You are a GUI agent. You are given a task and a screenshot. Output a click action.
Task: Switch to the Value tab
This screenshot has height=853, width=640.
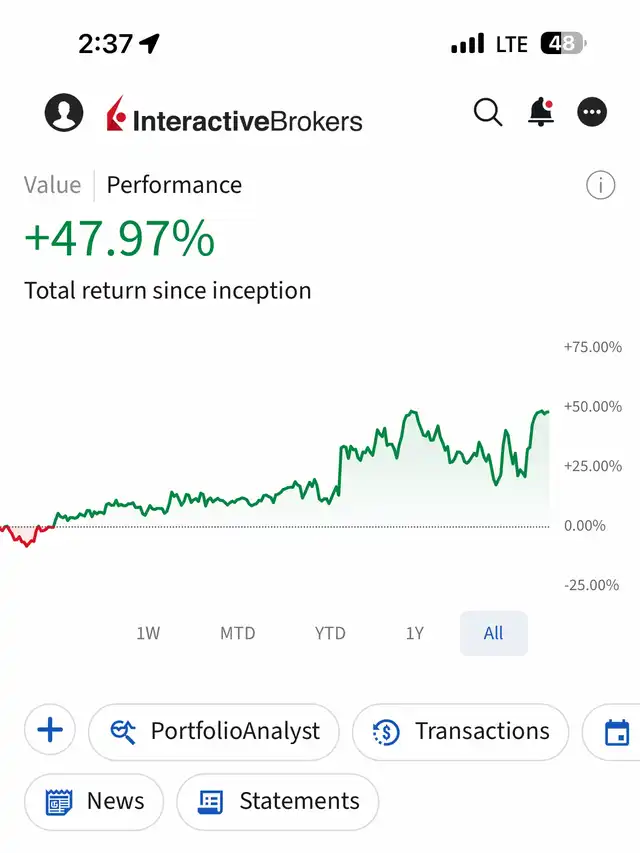[52, 185]
